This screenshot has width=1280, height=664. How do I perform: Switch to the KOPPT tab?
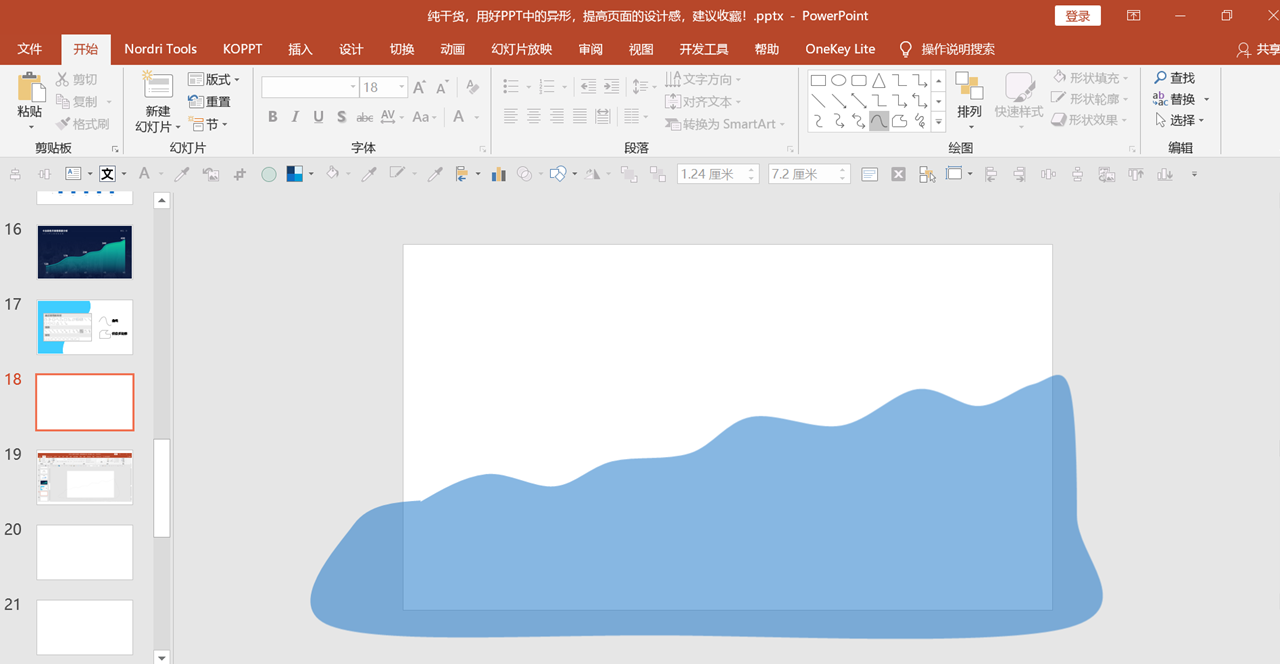(x=242, y=49)
